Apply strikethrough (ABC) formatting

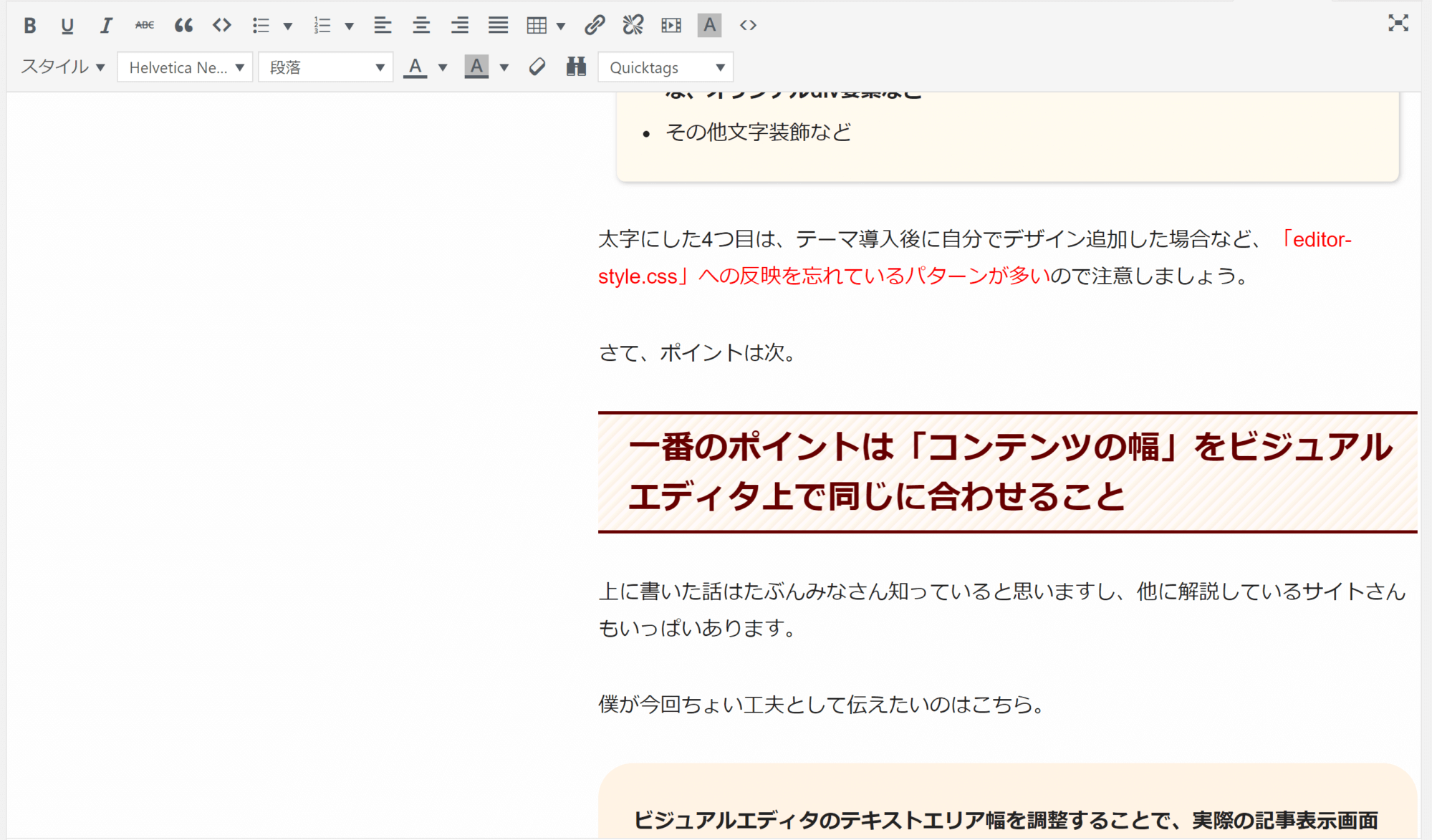pyautogui.click(x=145, y=26)
